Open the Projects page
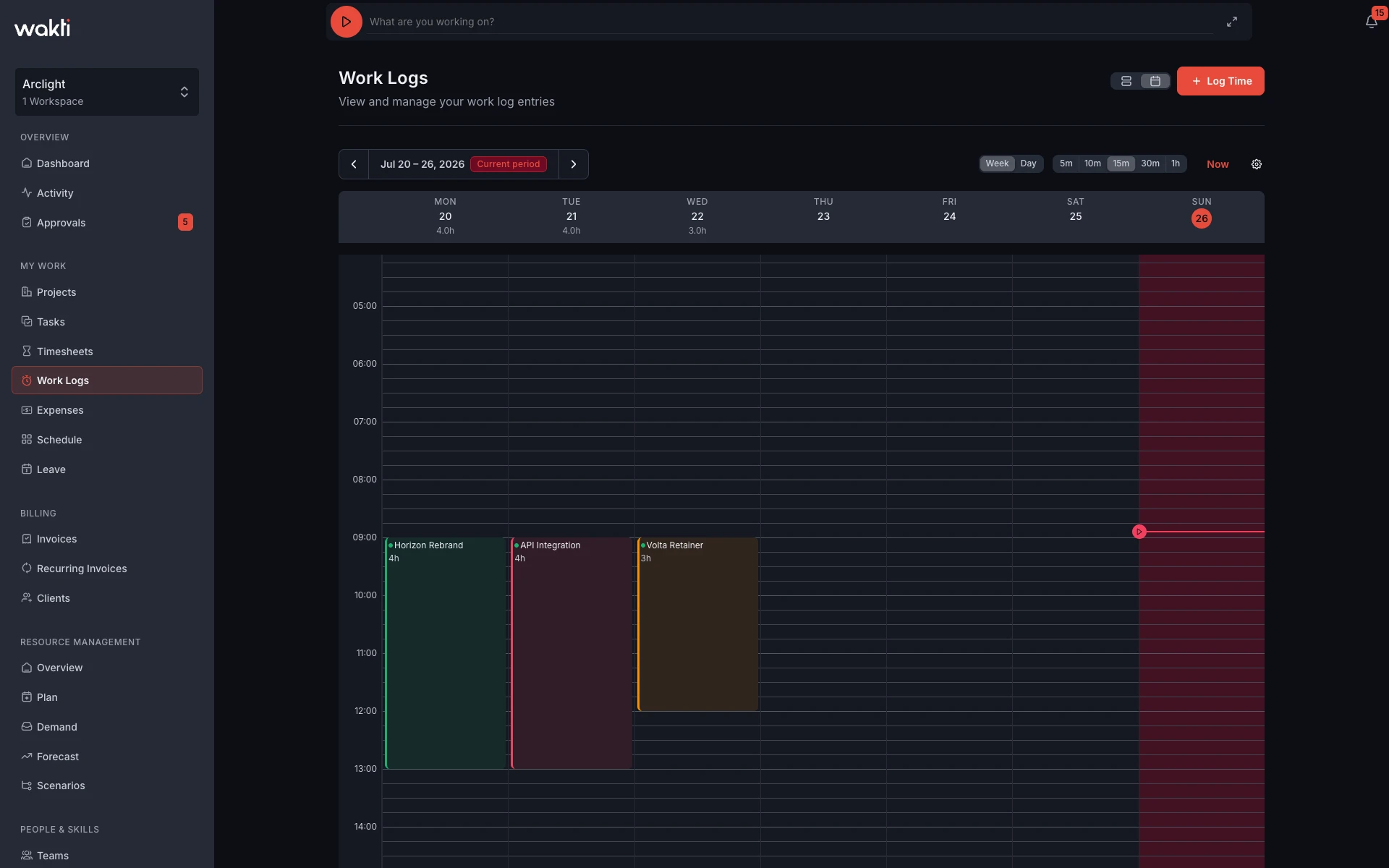This screenshot has width=1389, height=868. coord(107,292)
